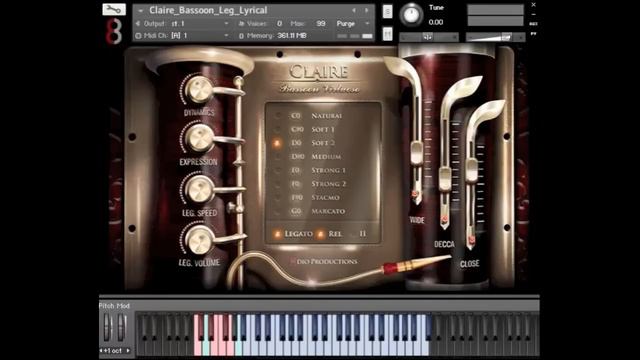The image size is (640, 360).
Task: Click the Claire Bassoon Virtuoso title
Action: 320,79
